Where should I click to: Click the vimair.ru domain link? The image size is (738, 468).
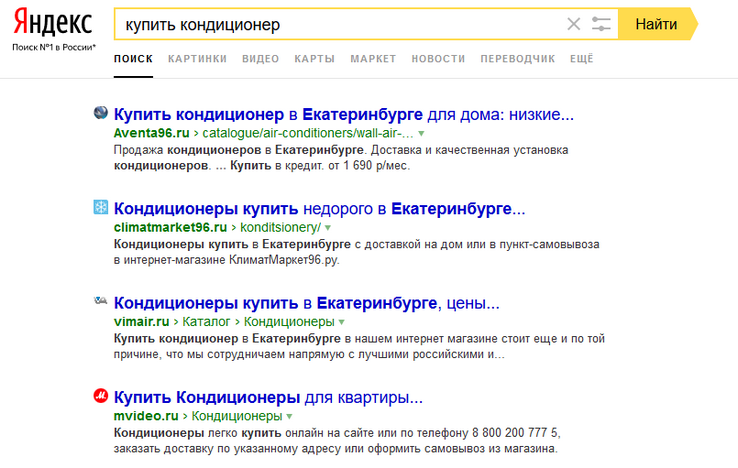(x=141, y=322)
